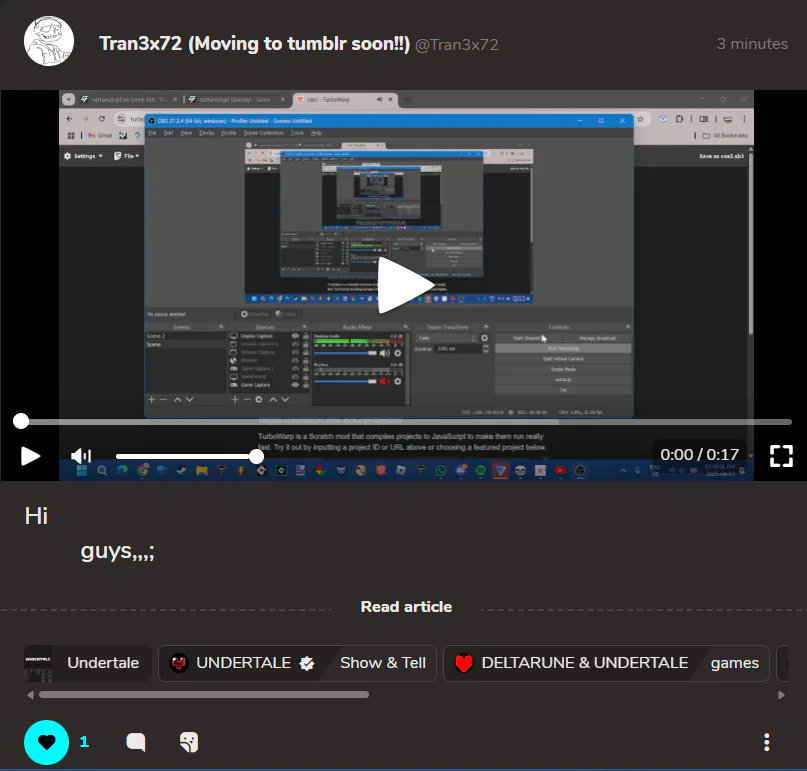Click the left arrow of the tag scroller
The height and width of the screenshot is (771, 807).
[x=30, y=695]
